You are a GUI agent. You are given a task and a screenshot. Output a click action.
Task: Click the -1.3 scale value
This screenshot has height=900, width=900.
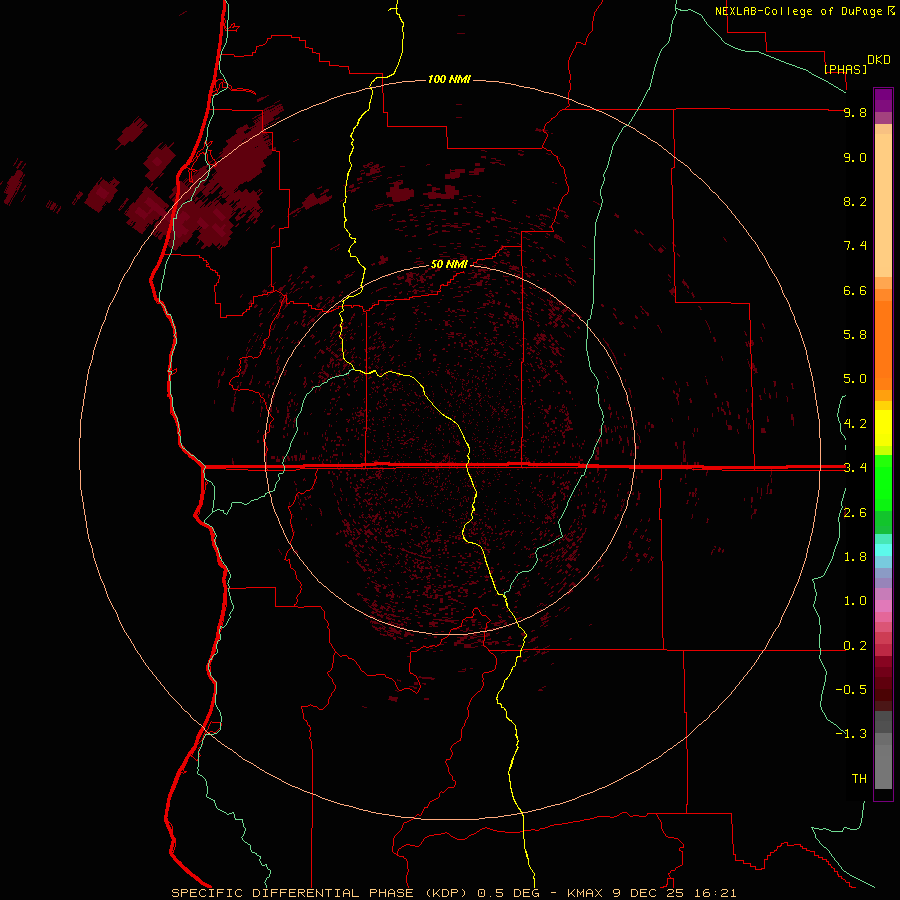851,734
